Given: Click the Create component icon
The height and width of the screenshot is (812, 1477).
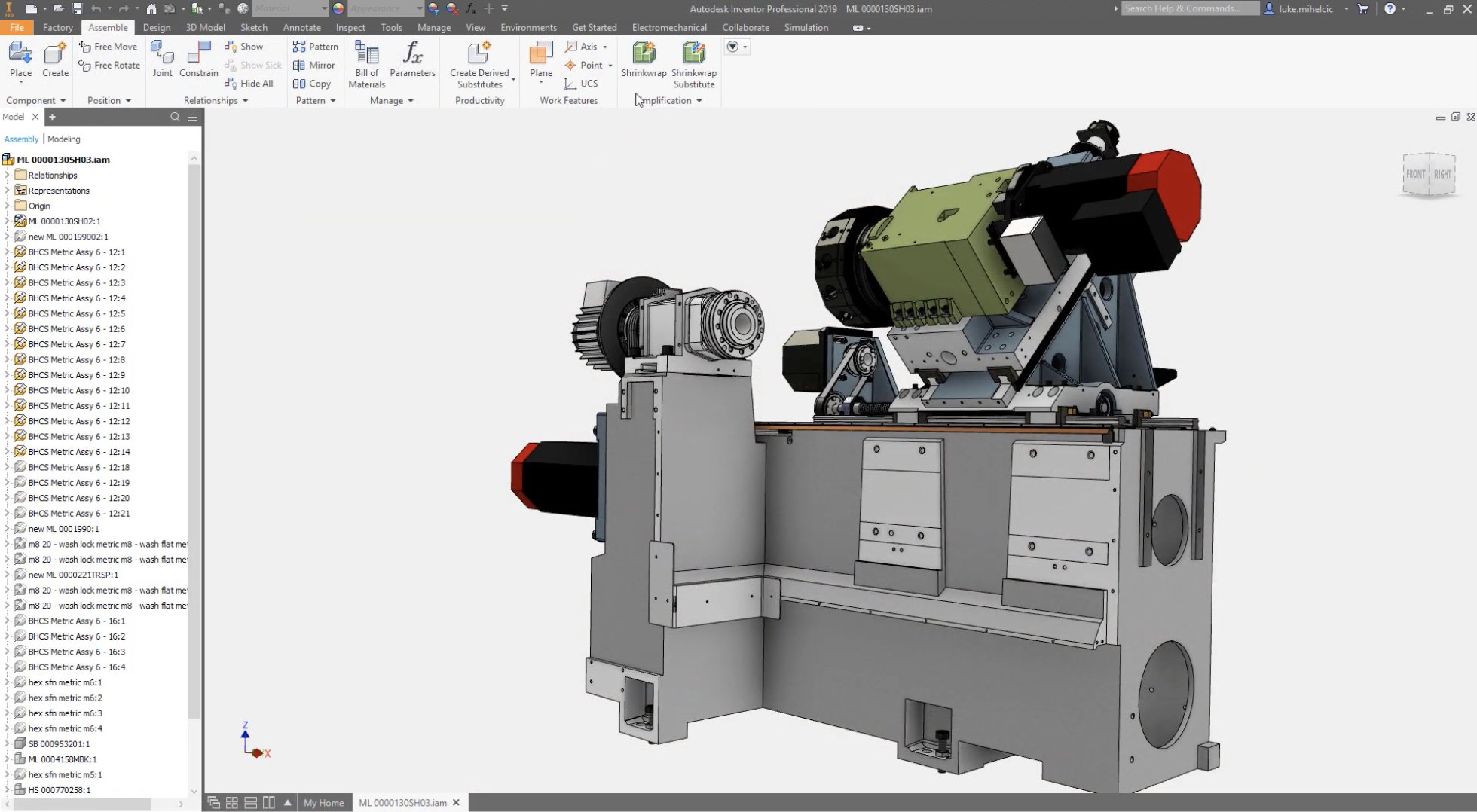Looking at the screenshot, I should point(55,60).
